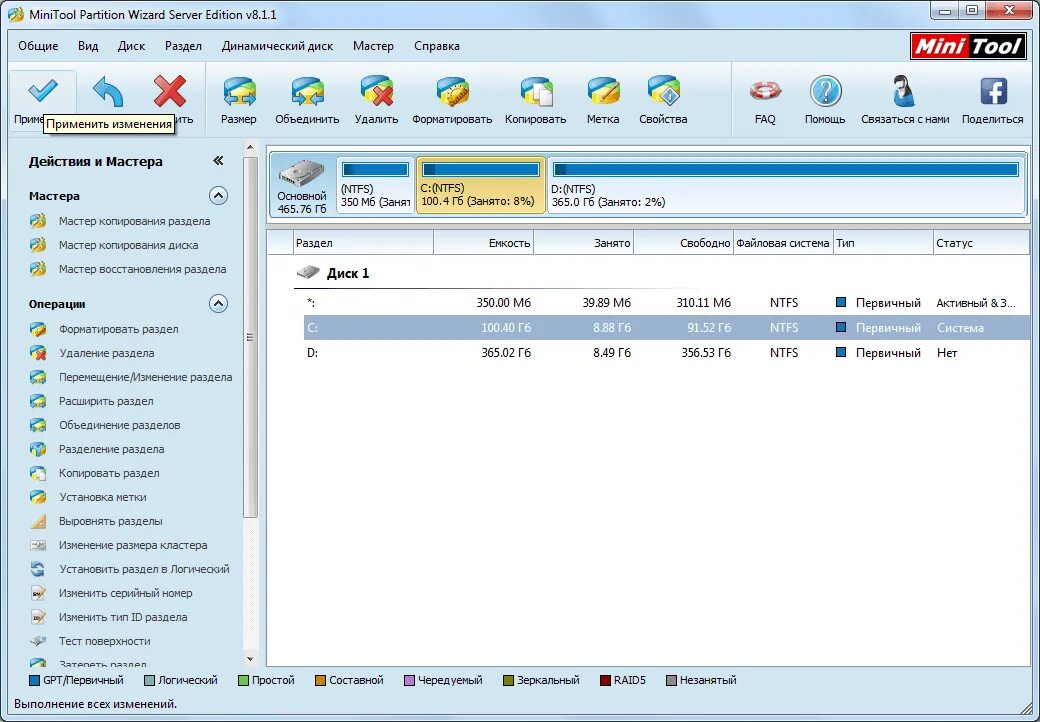Image resolution: width=1040 pixels, height=722 pixels.
Task: Click the Копировать toolbar icon
Action: (x=536, y=91)
